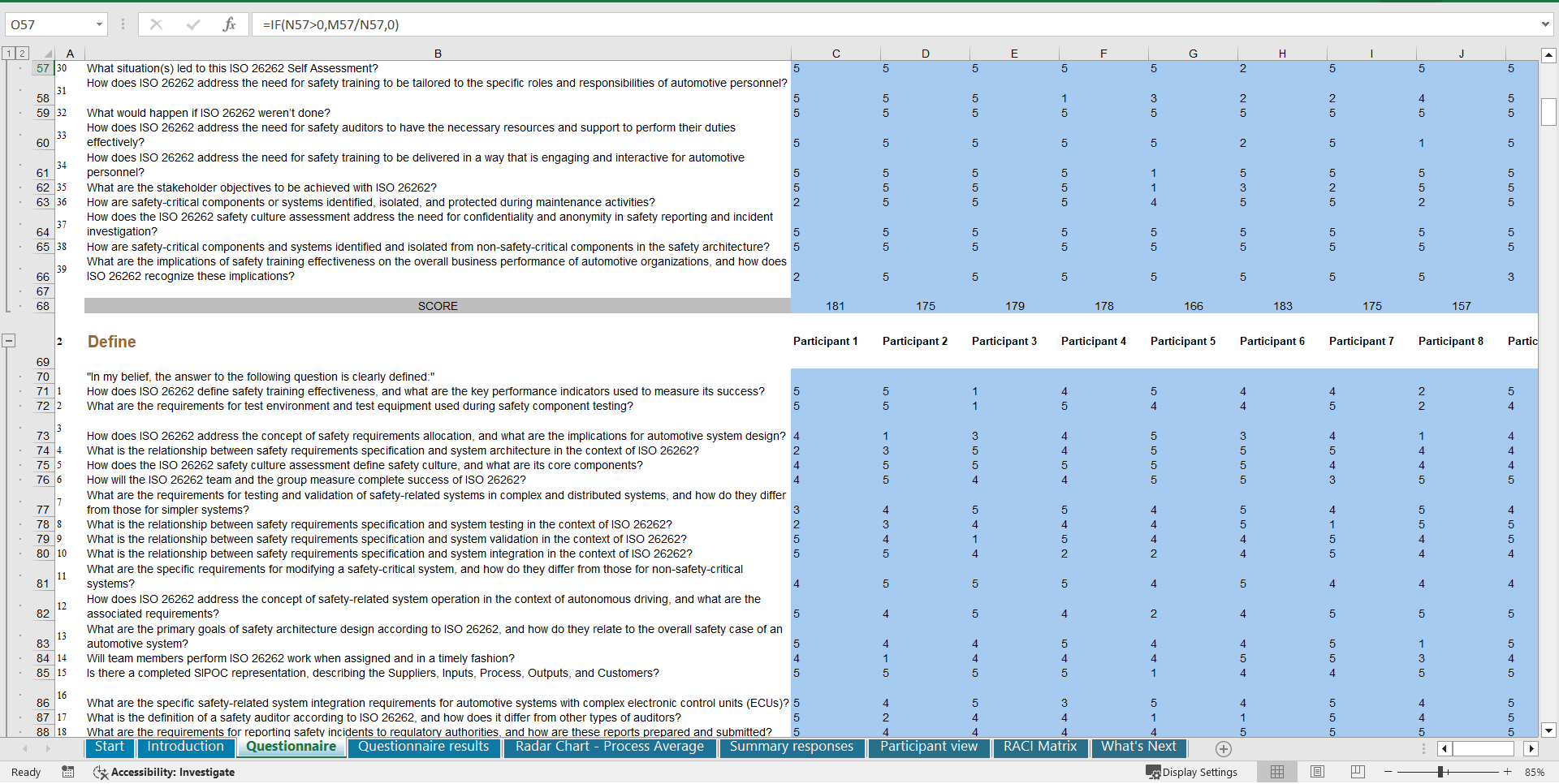The width and height of the screenshot is (1559, 784).
Task: Click the vertical scrollbar thumb
Action: [1548, 111]
